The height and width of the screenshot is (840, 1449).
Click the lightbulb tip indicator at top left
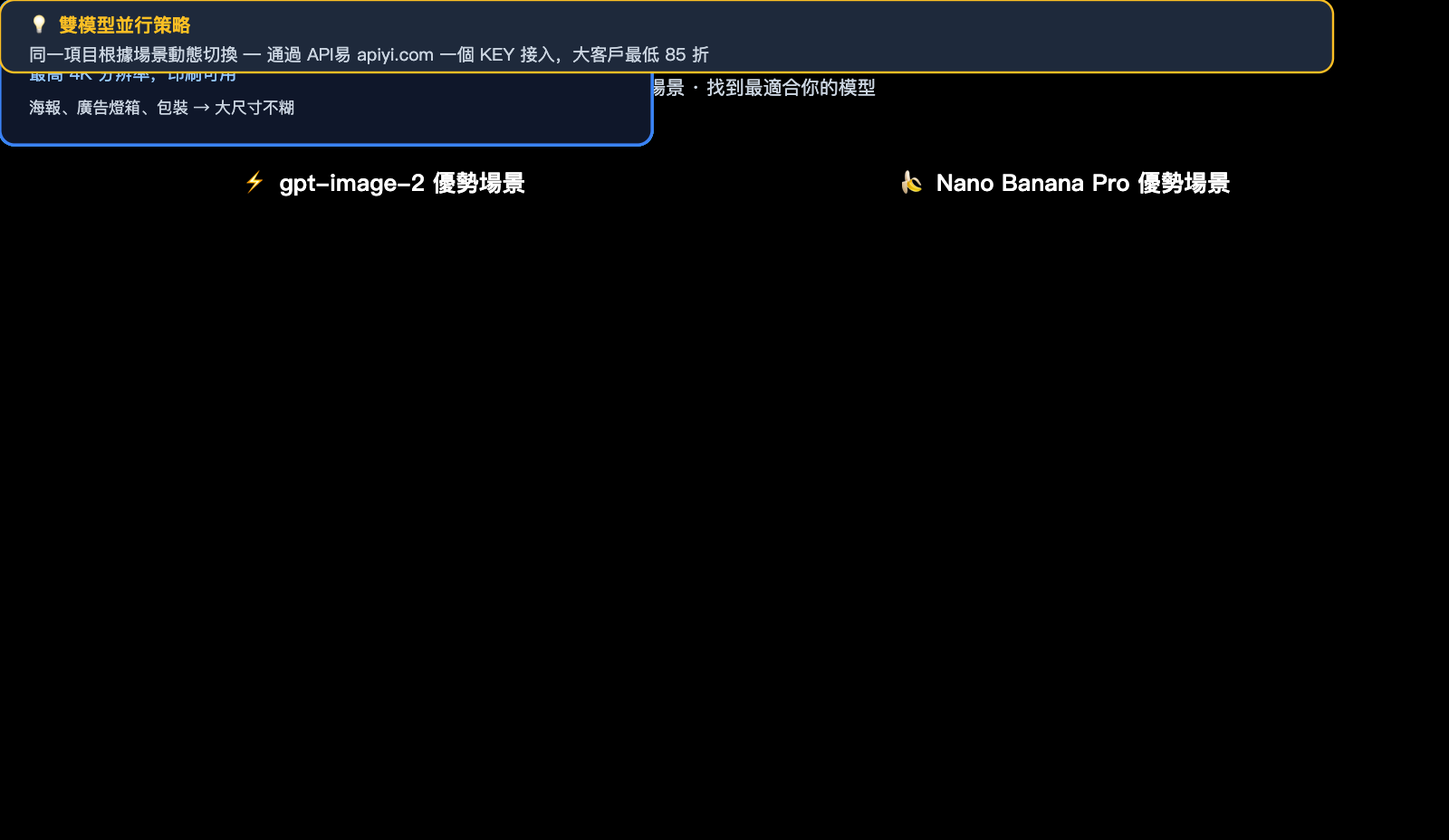pos(38,25)
